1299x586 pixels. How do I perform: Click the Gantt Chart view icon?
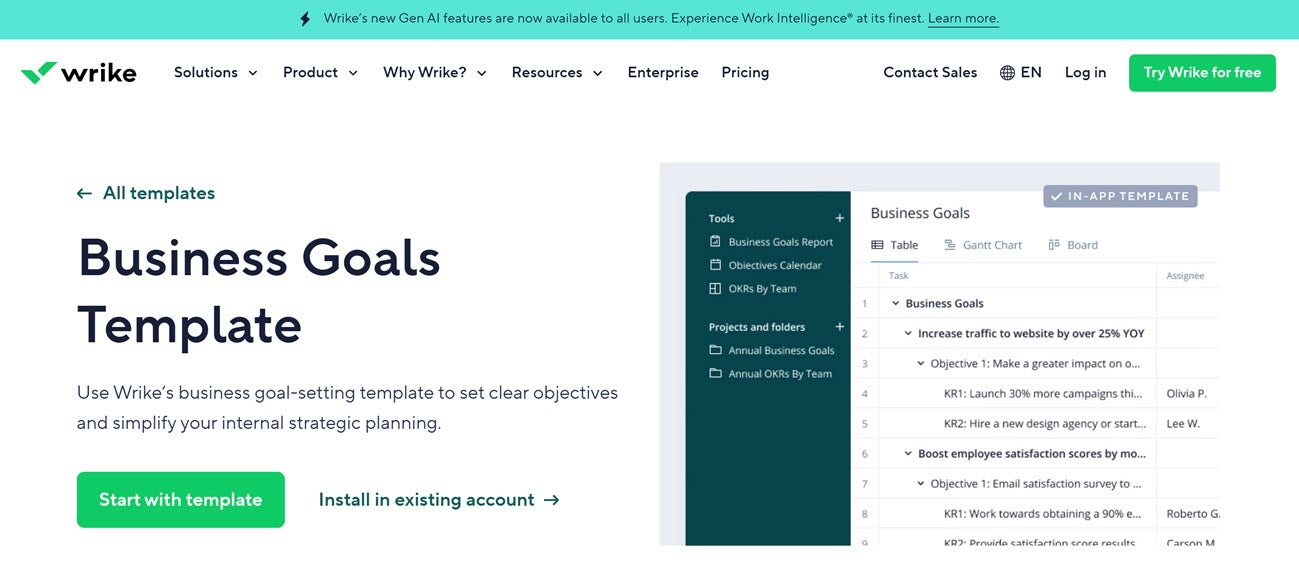[950, 245]
